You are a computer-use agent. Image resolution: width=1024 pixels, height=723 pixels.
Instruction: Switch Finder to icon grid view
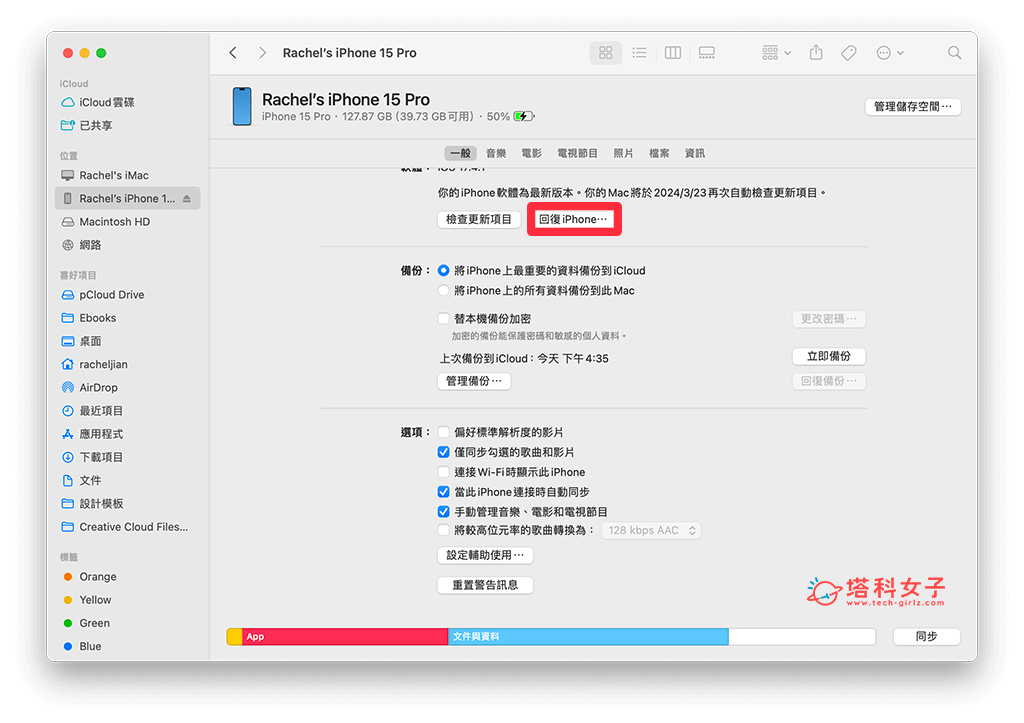605,53
